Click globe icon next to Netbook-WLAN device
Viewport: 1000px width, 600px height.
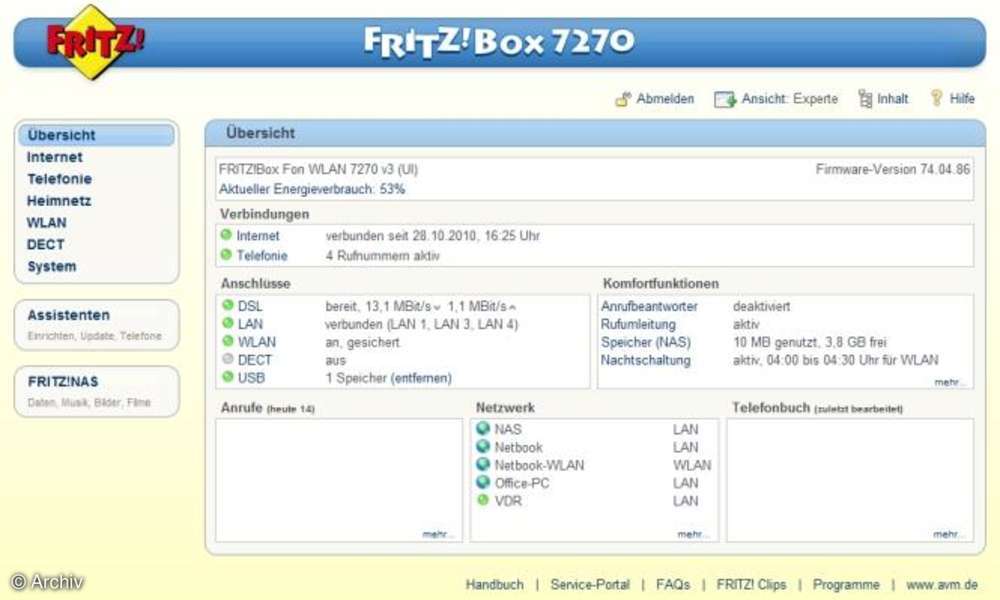click(483, 464)
